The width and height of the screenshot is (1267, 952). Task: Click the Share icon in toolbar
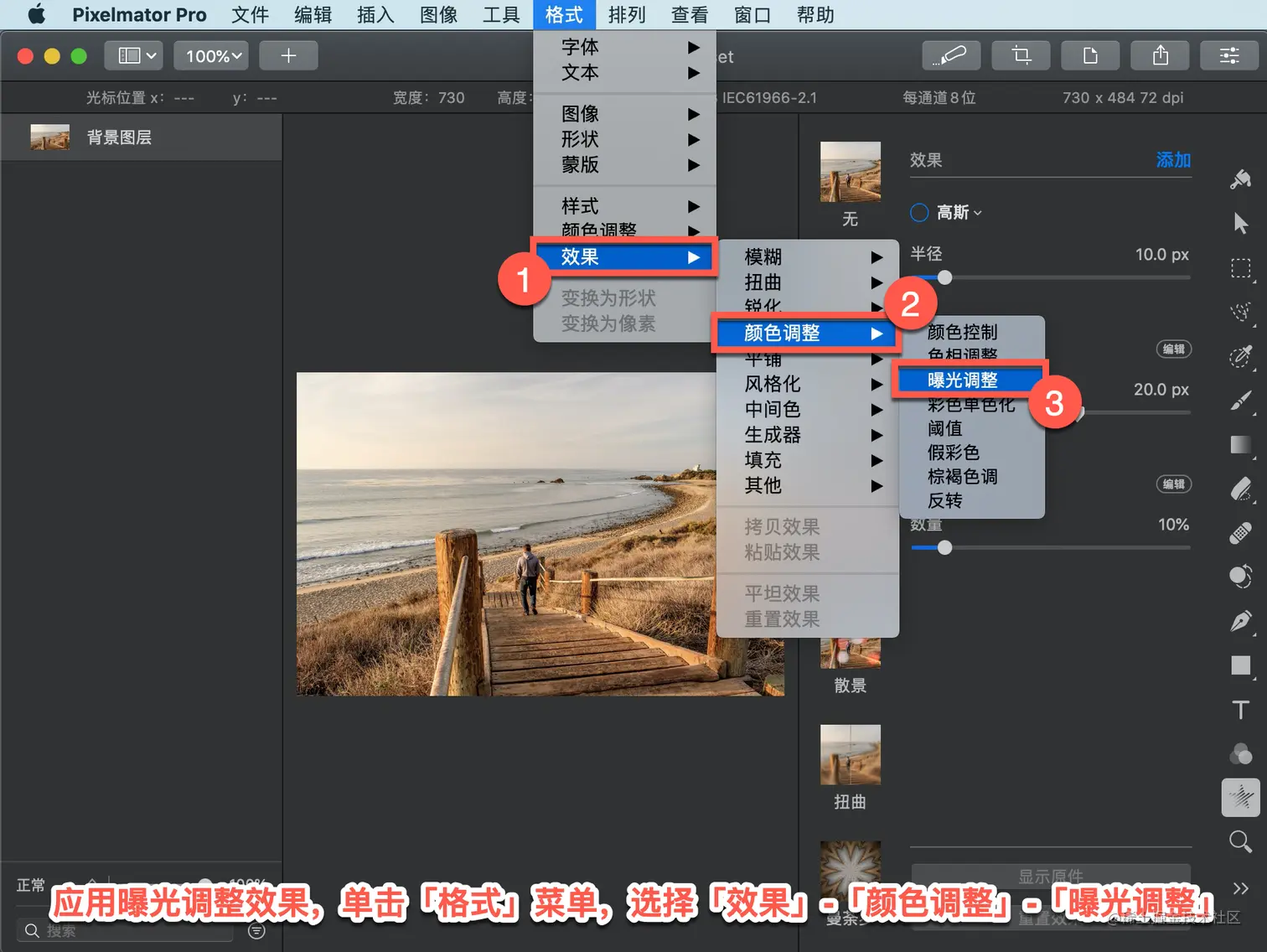pos(1160,55)
